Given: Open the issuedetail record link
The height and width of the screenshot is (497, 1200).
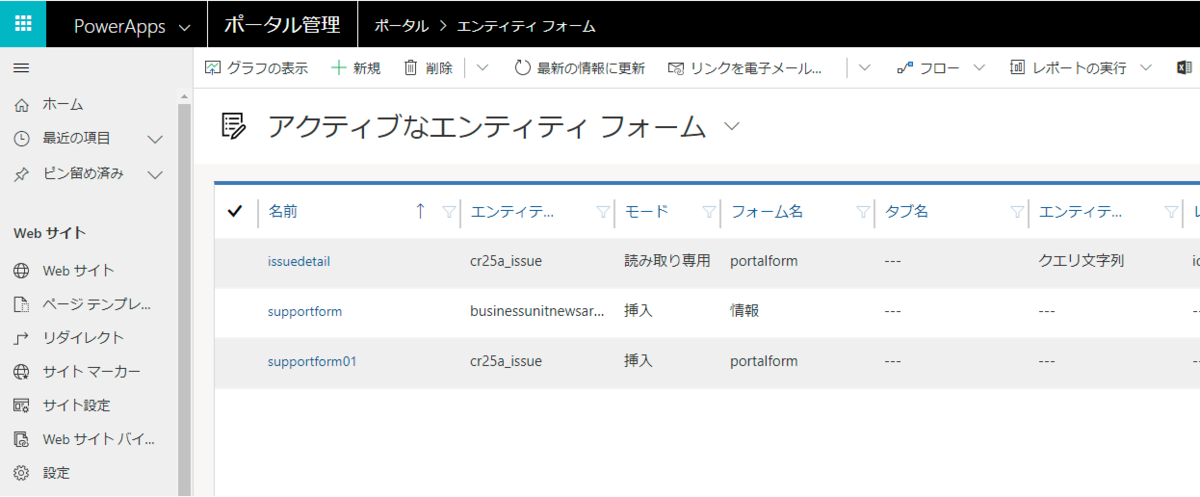Looking at the screenshot, I should [299, 261].
